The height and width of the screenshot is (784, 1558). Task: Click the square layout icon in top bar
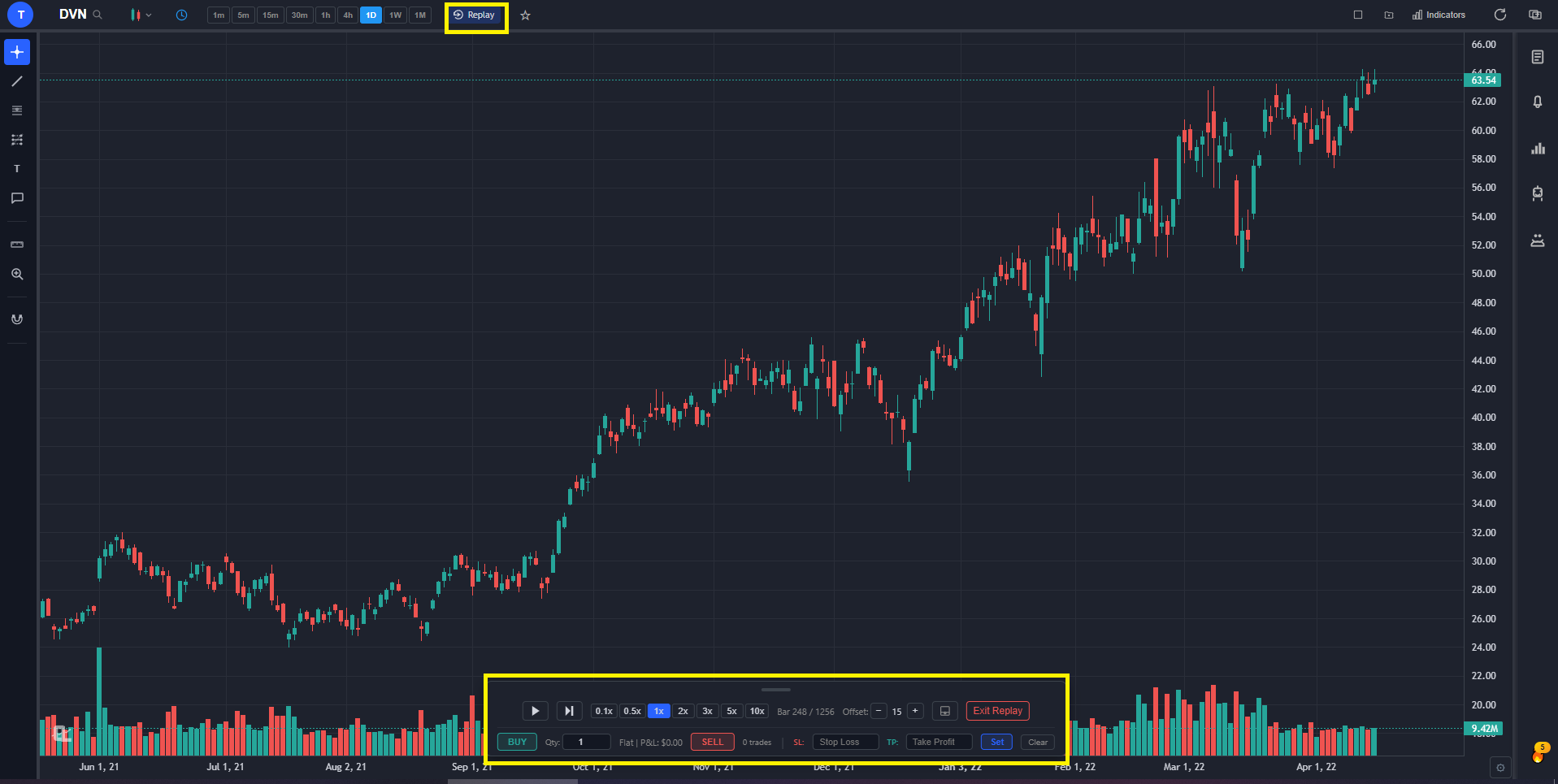coord(1358,15)
